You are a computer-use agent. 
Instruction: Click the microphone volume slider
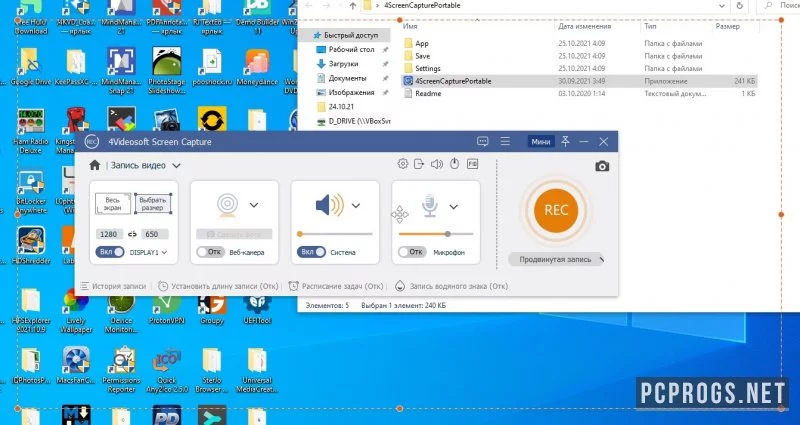tap(436, 234)
